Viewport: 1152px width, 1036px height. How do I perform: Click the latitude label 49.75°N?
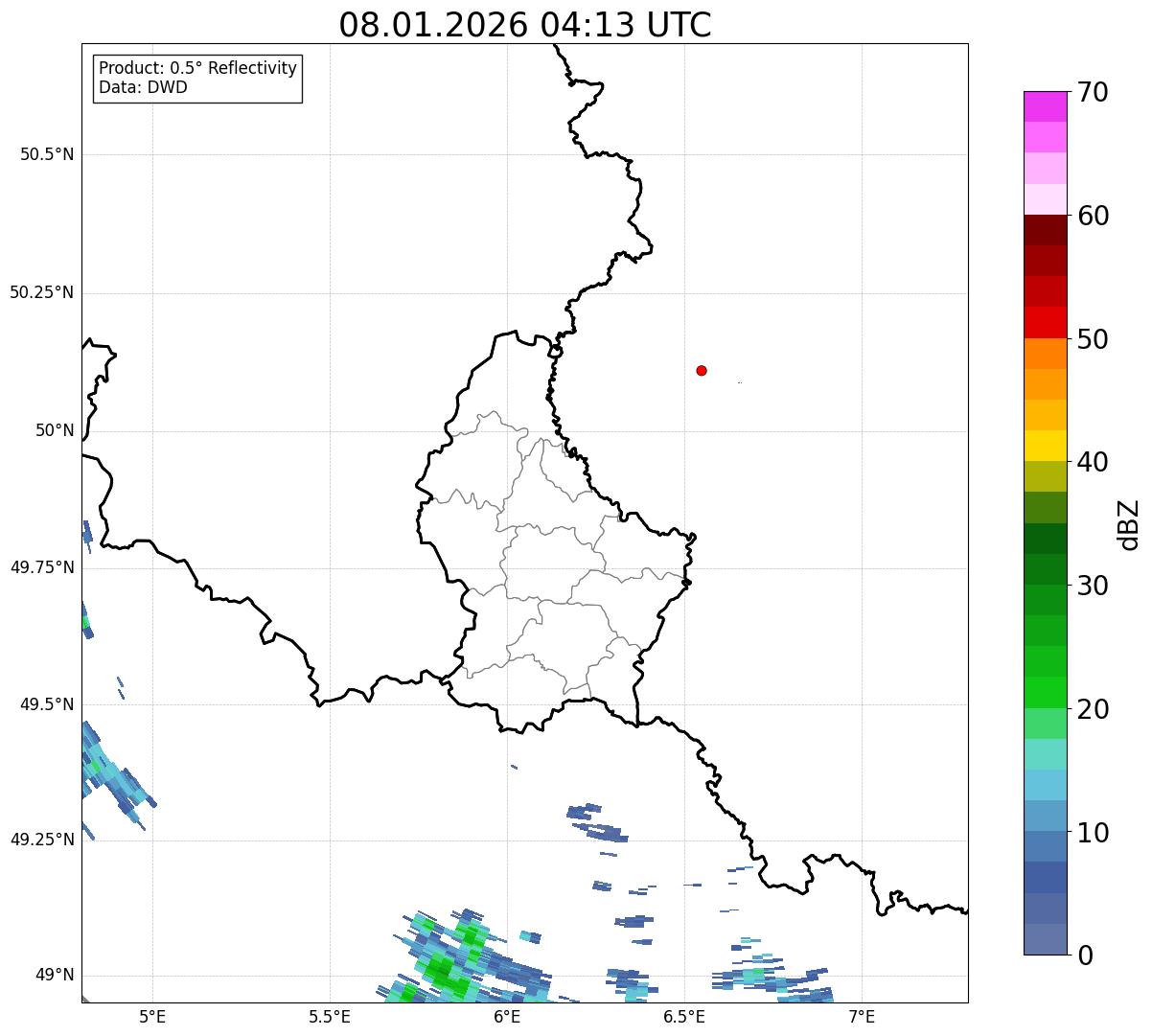point(42,567)
